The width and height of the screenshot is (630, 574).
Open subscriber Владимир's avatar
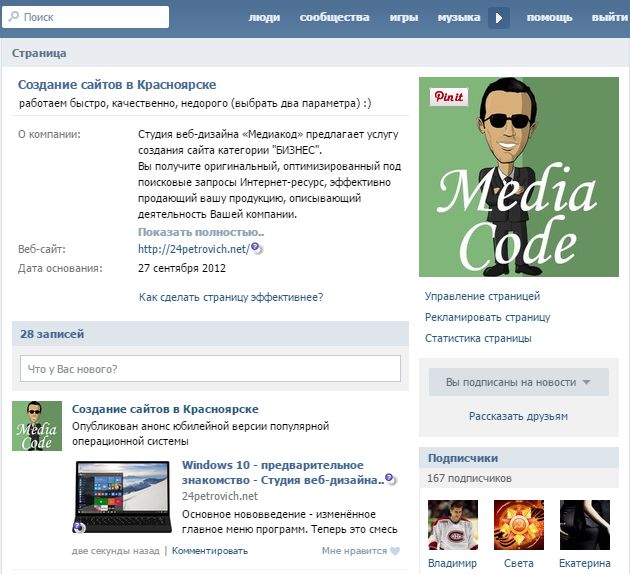[452, 525]
